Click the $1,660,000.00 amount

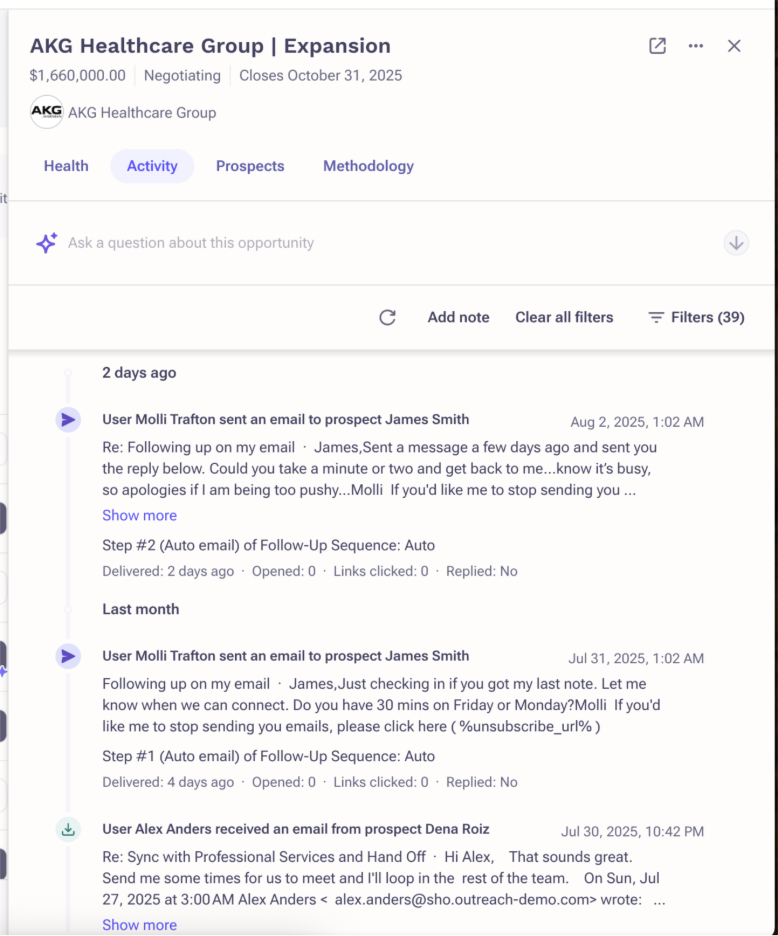click(78, 76)
